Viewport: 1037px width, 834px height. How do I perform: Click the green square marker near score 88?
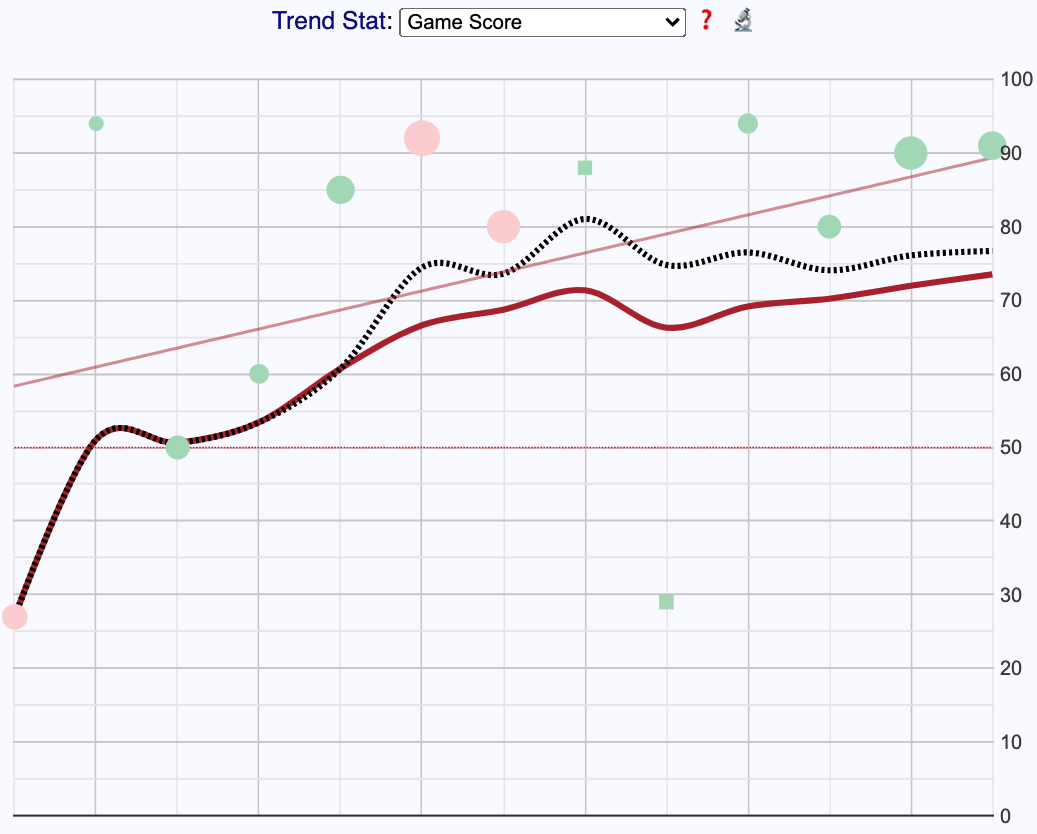585,168
